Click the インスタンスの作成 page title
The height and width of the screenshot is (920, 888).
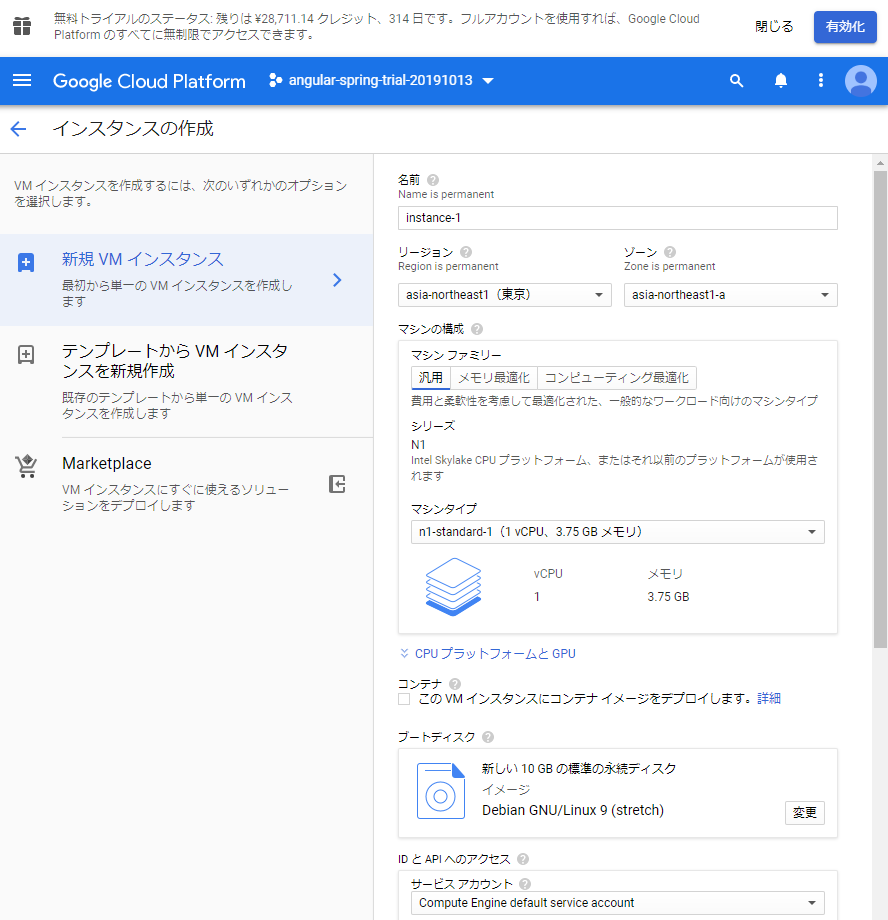(133, 128)
